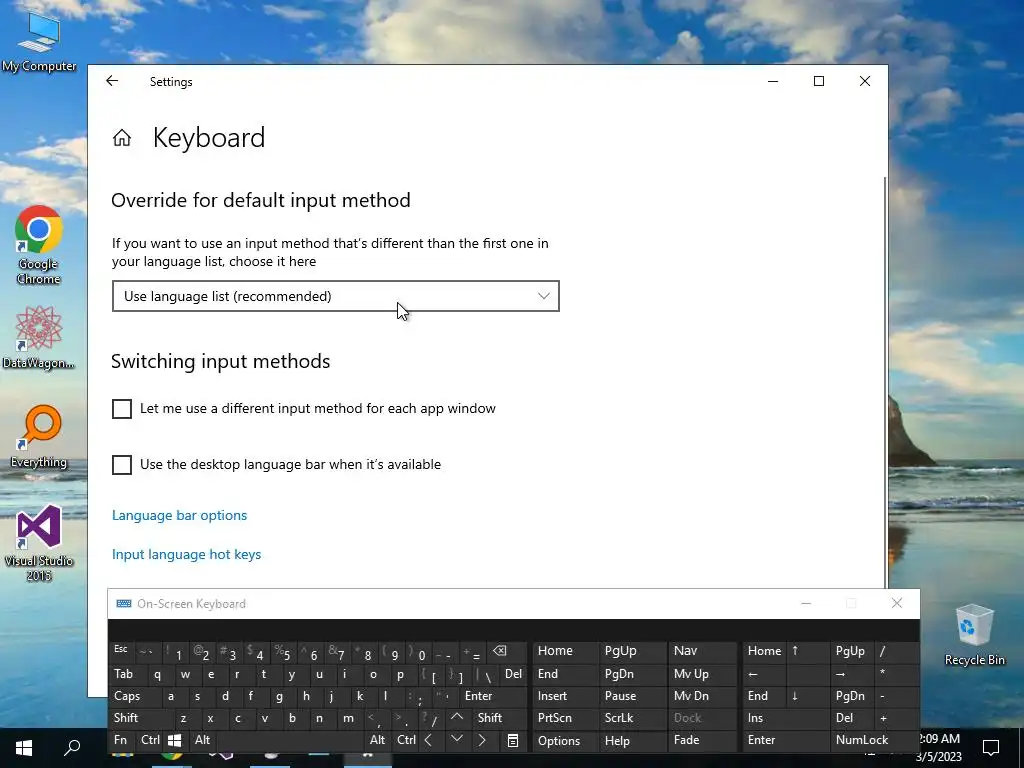Image resolution: width=1024 pixels, height=768 pixels.
Task: Toggle ScrLk on the On-Screen Keyboard
Action: [633, 718]
